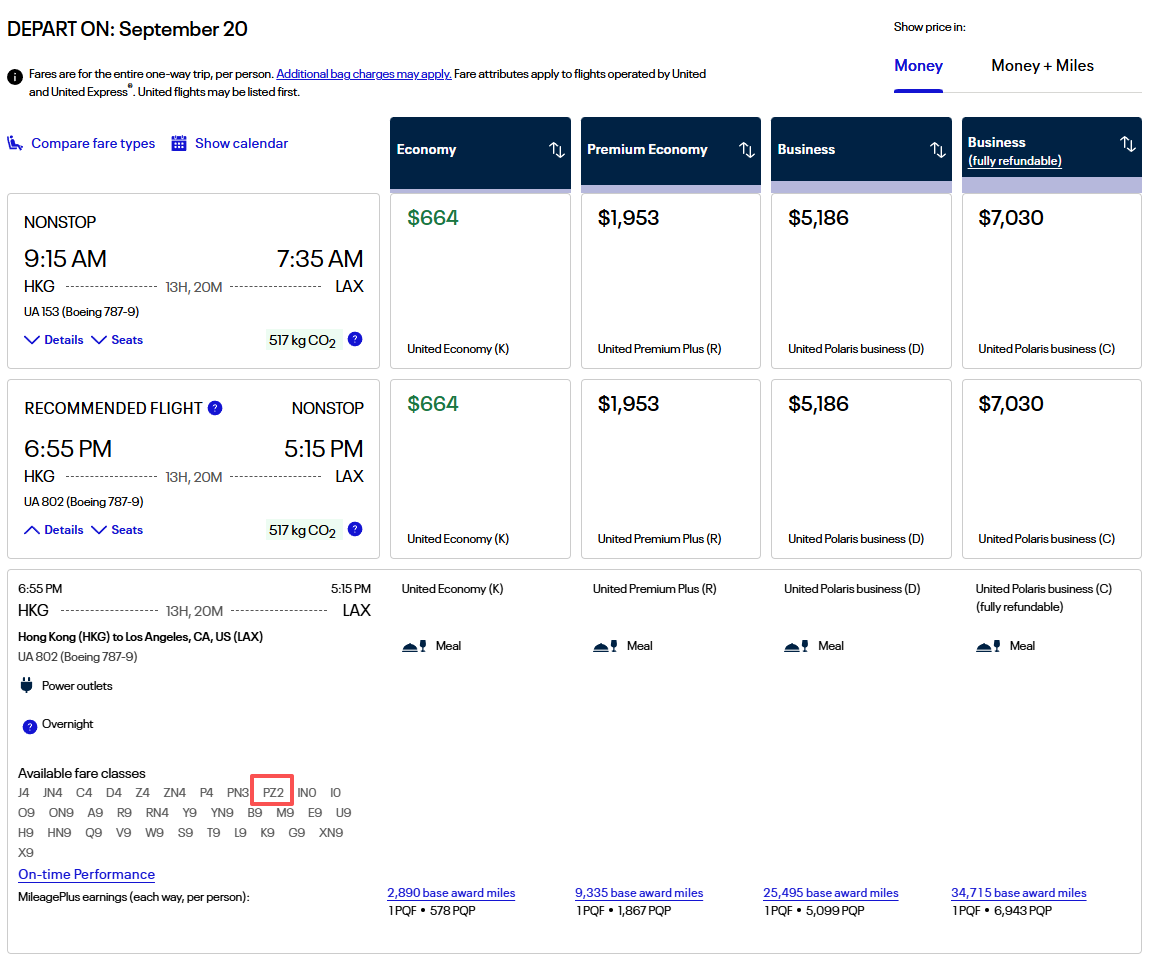Click the Power outlets plug icon
The width and height of the screenshot is (1163, 961).
tap(27, 685)
